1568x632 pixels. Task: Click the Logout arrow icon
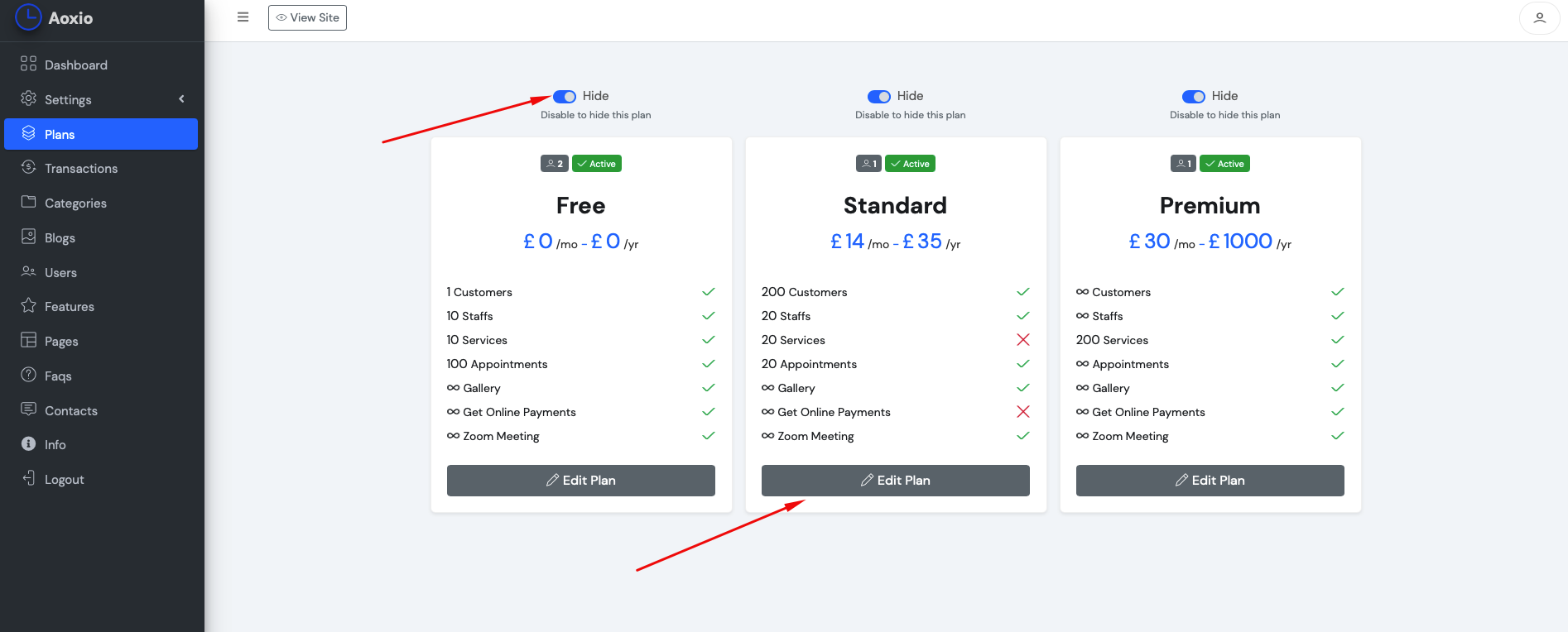coord(29,478)
